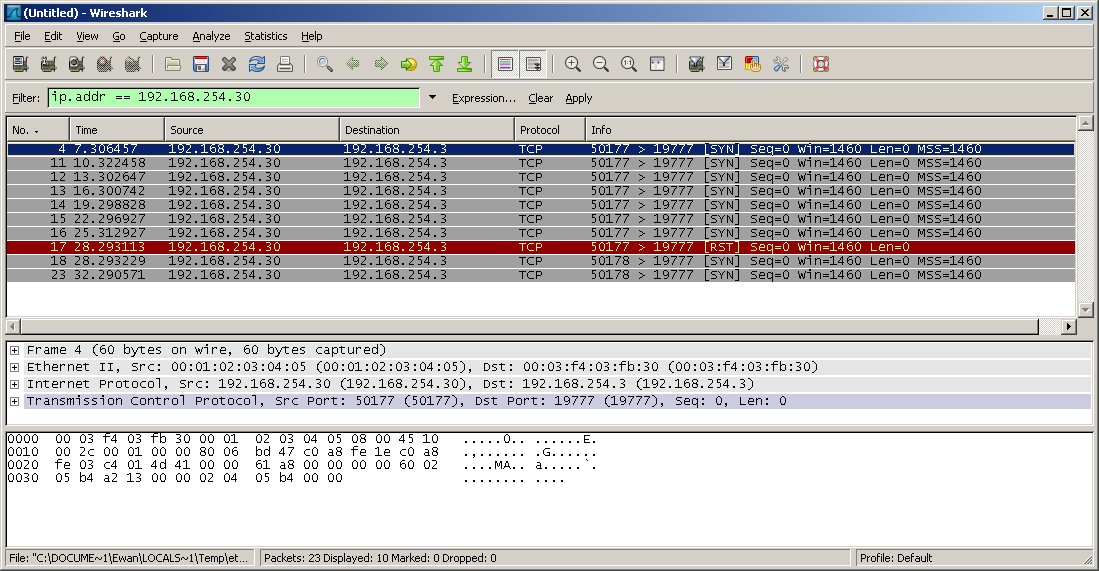Open a capture file
1099x571 pixels.
pos(172,64)
